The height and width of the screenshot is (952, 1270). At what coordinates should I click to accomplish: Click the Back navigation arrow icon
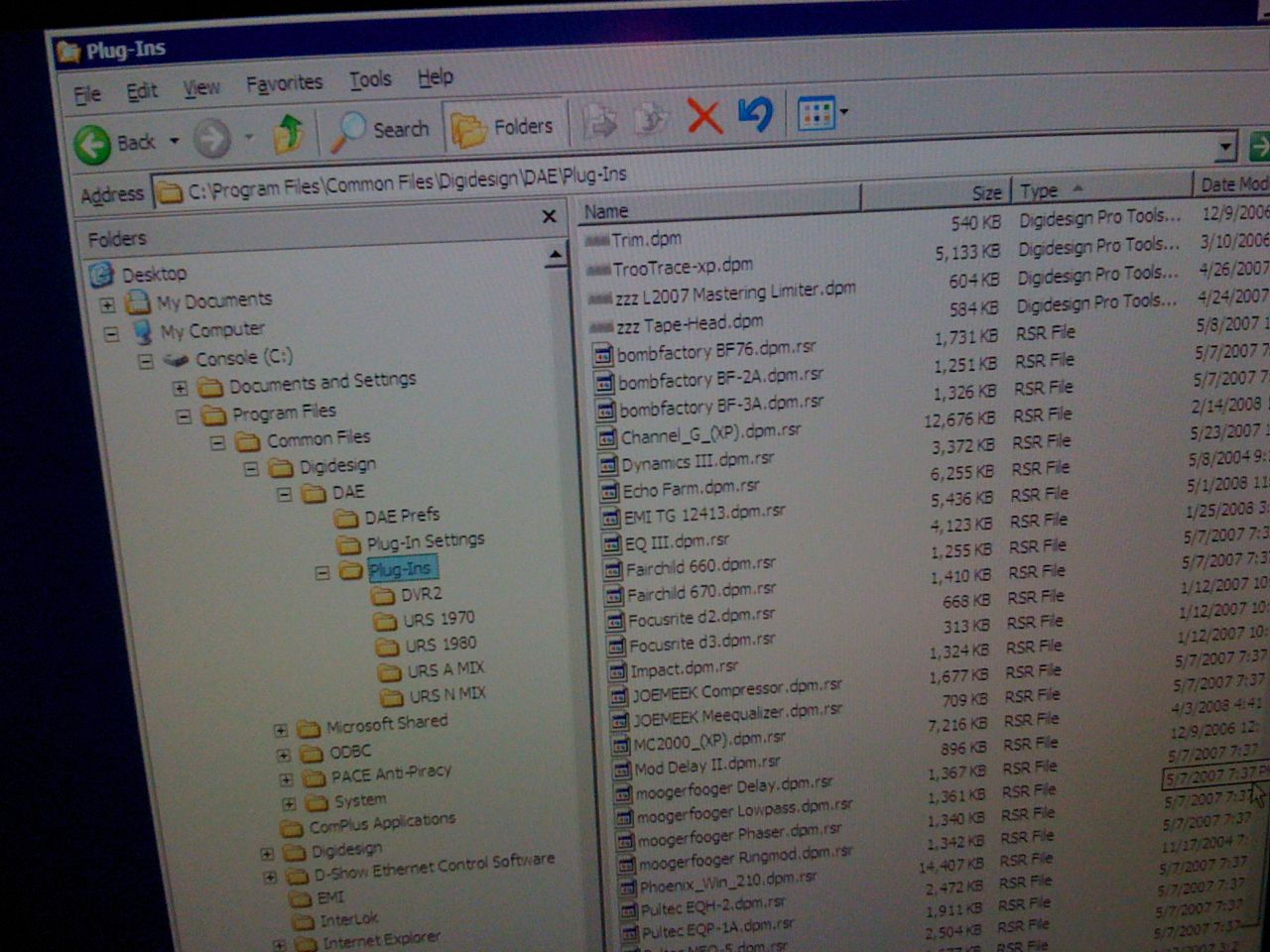pyautogui.click(x=92, y=145)
